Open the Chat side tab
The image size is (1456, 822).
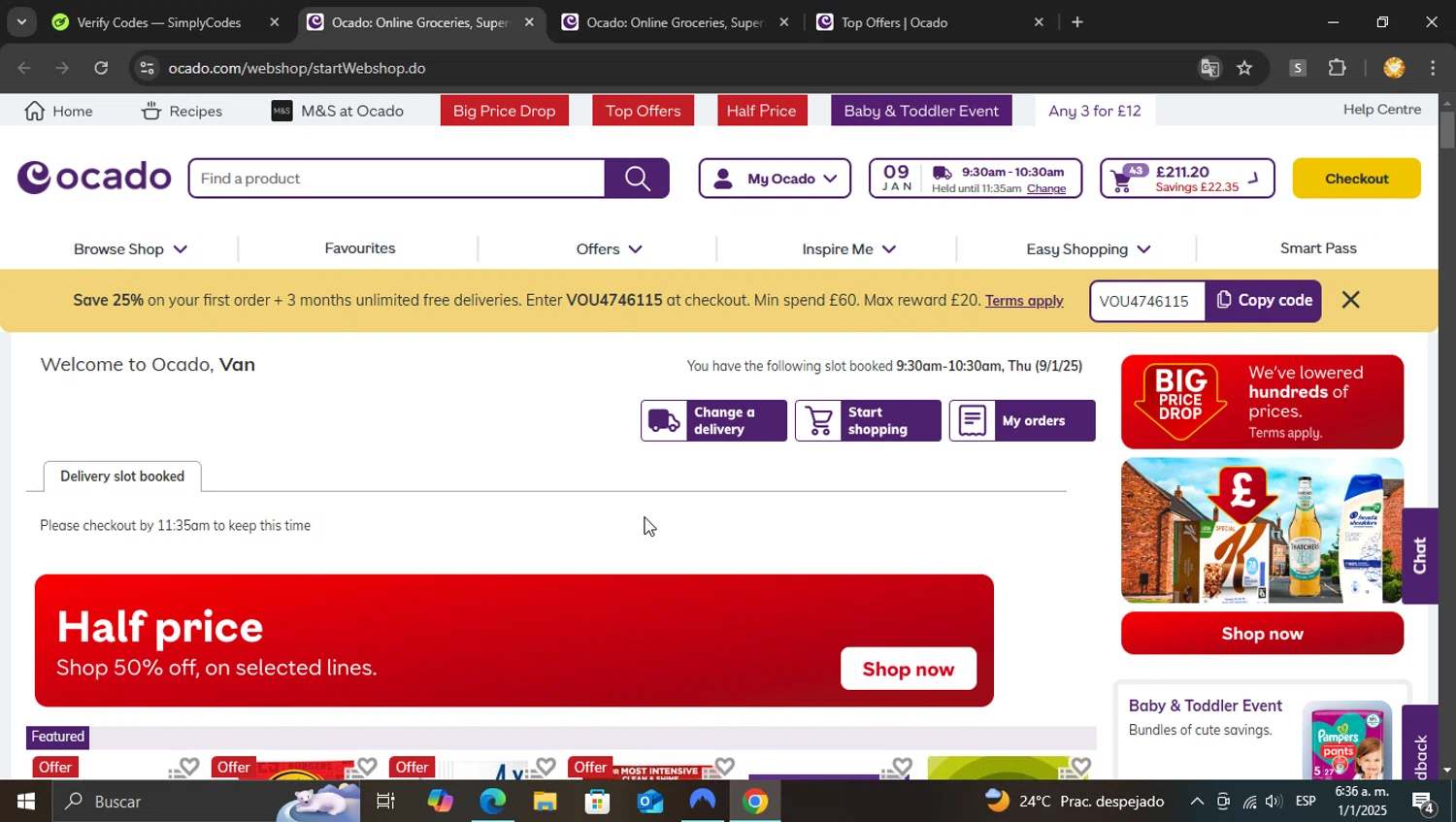point(1420,556)
